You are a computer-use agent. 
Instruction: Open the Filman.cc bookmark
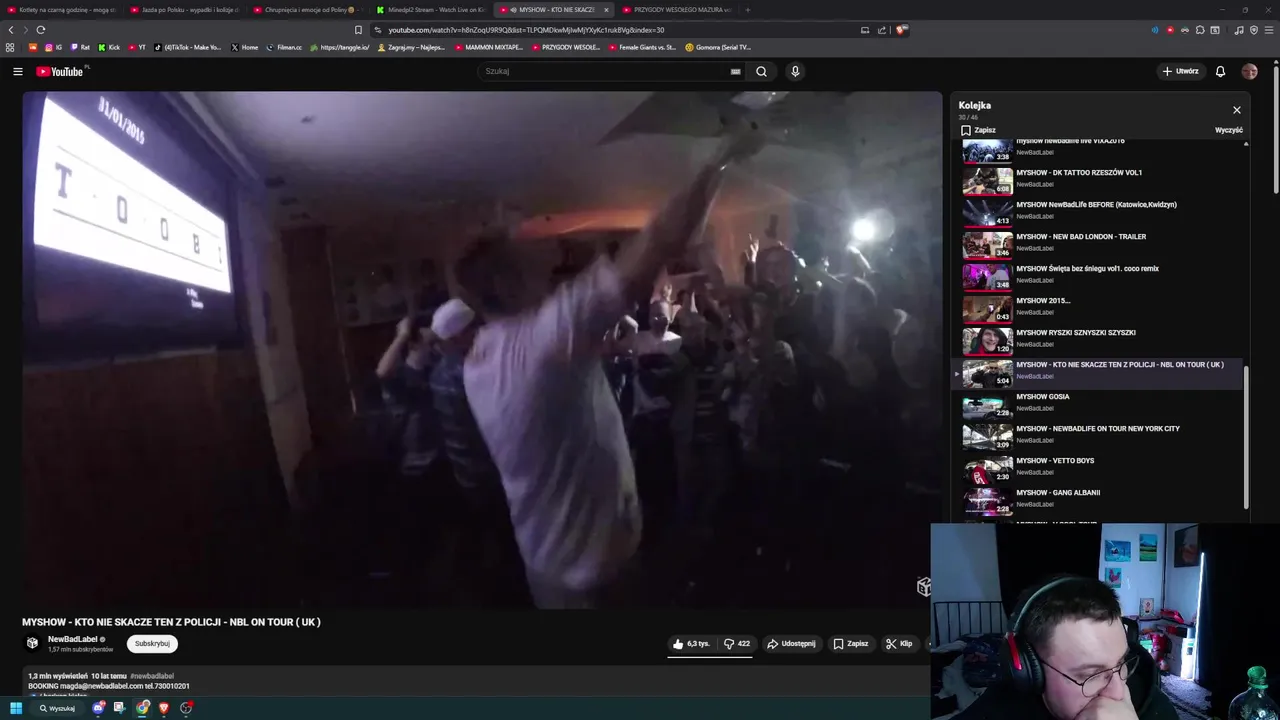284,47
